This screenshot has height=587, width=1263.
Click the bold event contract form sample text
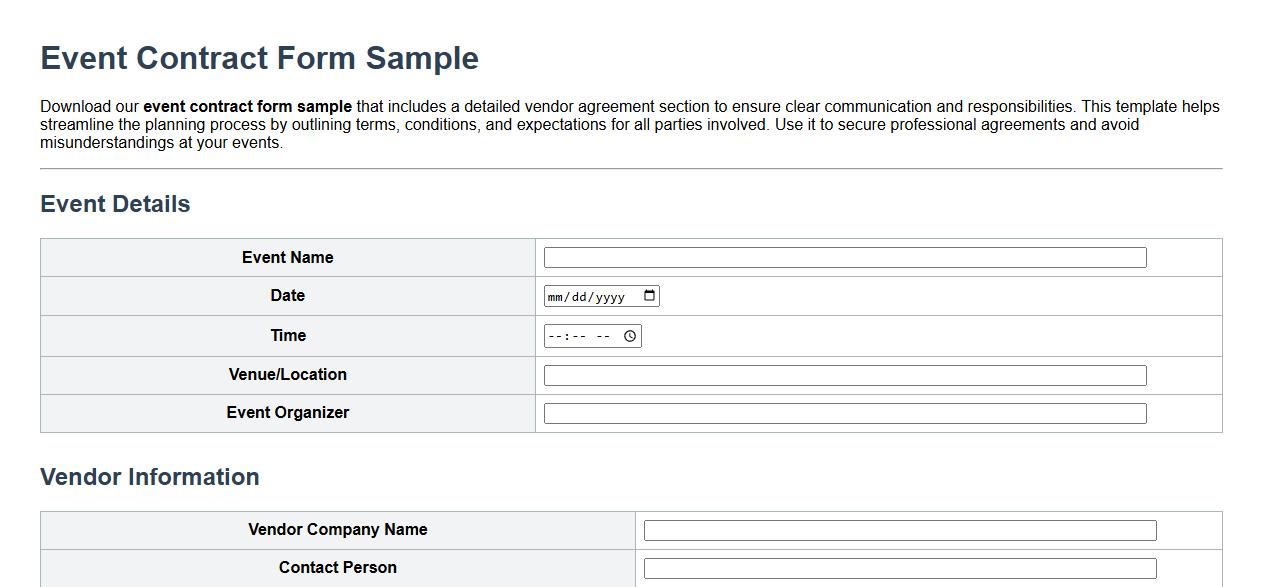tap(247, 106)
